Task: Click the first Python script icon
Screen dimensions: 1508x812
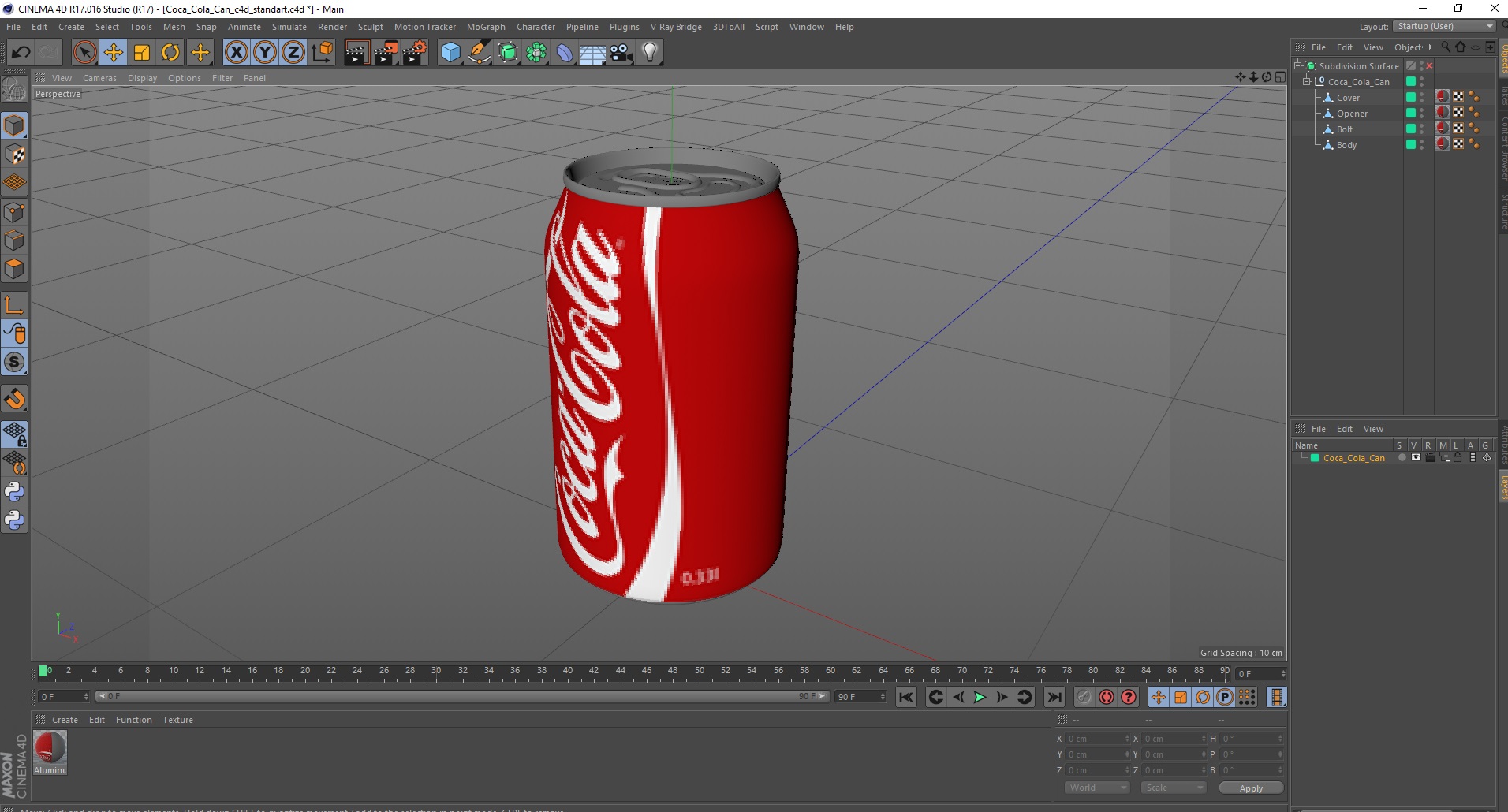Action: [14, 492]
